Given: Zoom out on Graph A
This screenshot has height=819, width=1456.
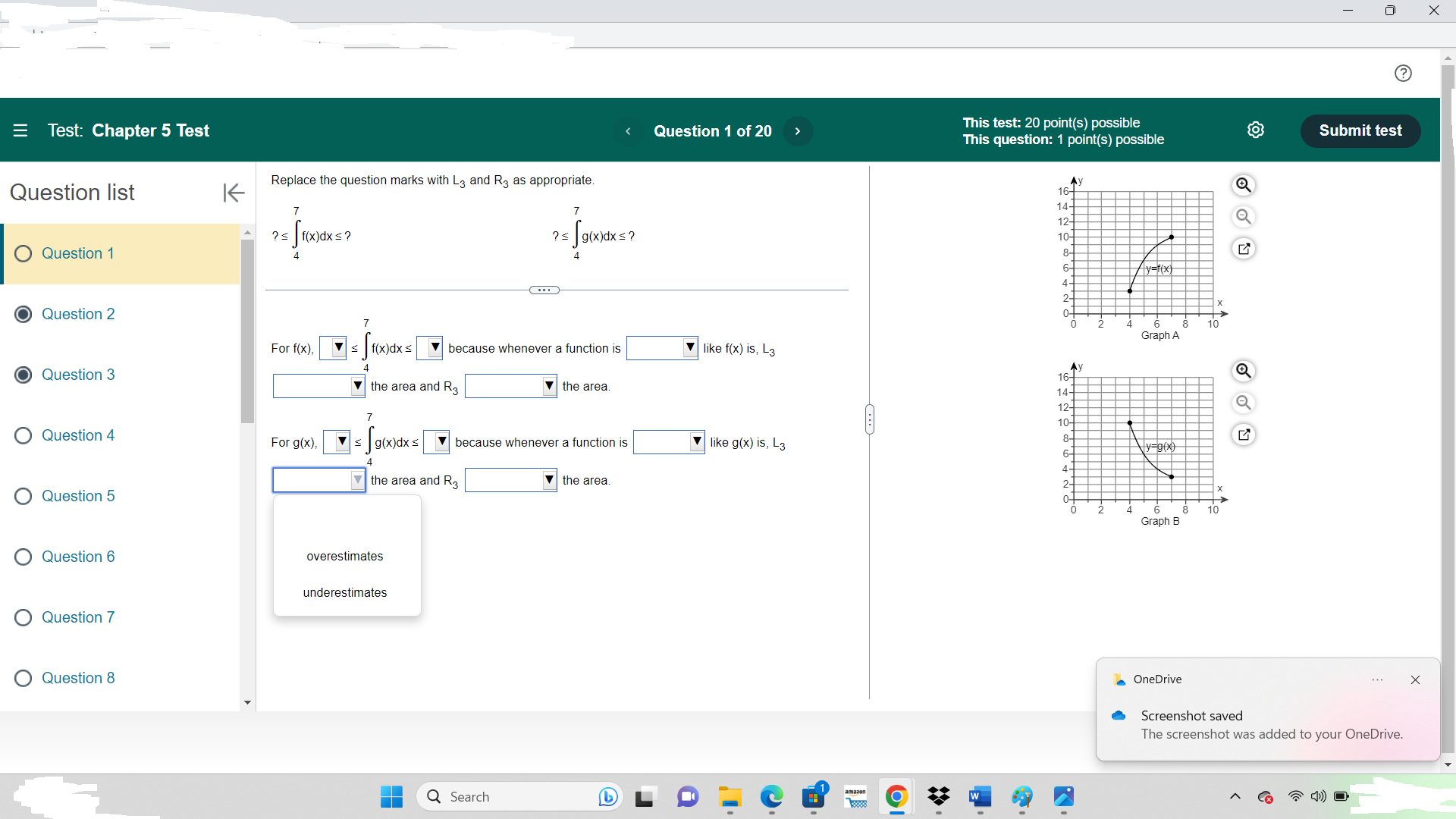Looking at the screenshot, I should 1244,217.
